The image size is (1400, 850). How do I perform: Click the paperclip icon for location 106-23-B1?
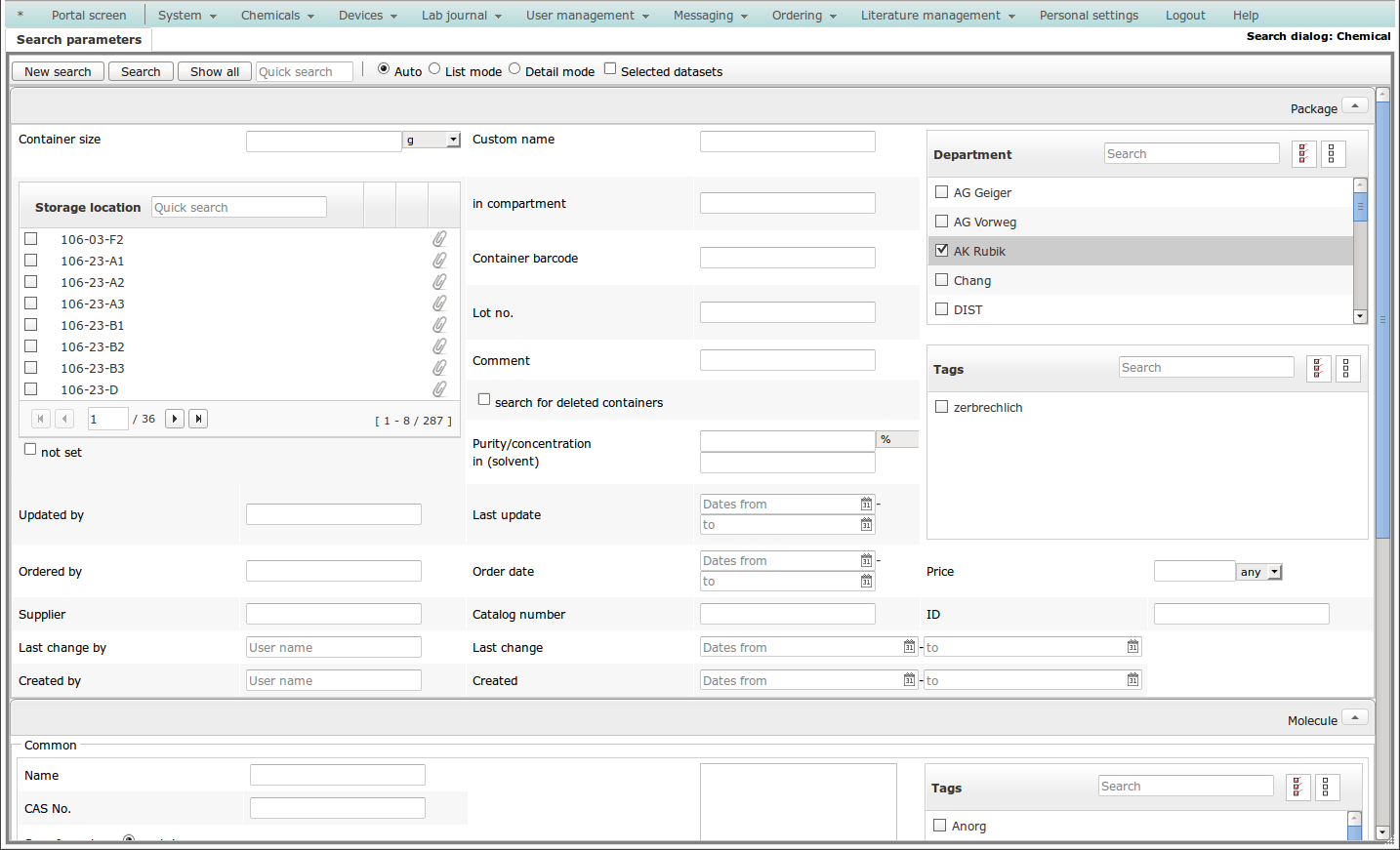(x=439, y=325)
